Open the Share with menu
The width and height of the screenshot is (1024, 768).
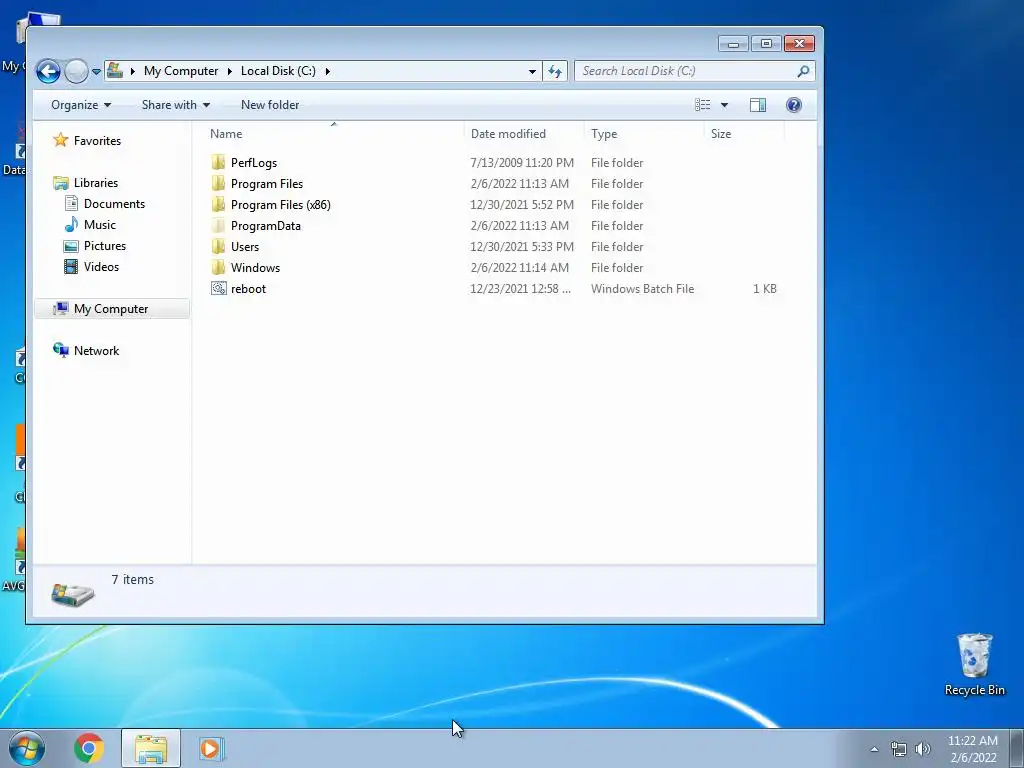(x=176, y=105)
